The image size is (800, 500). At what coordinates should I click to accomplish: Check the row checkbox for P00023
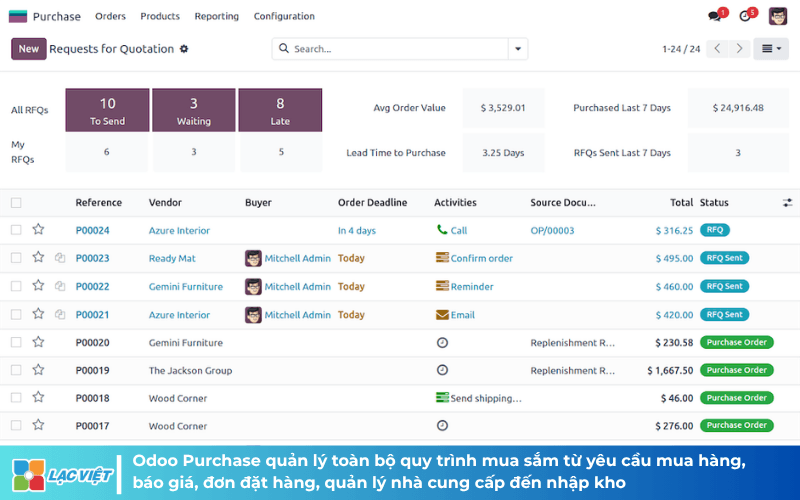[x=16, y=258]
